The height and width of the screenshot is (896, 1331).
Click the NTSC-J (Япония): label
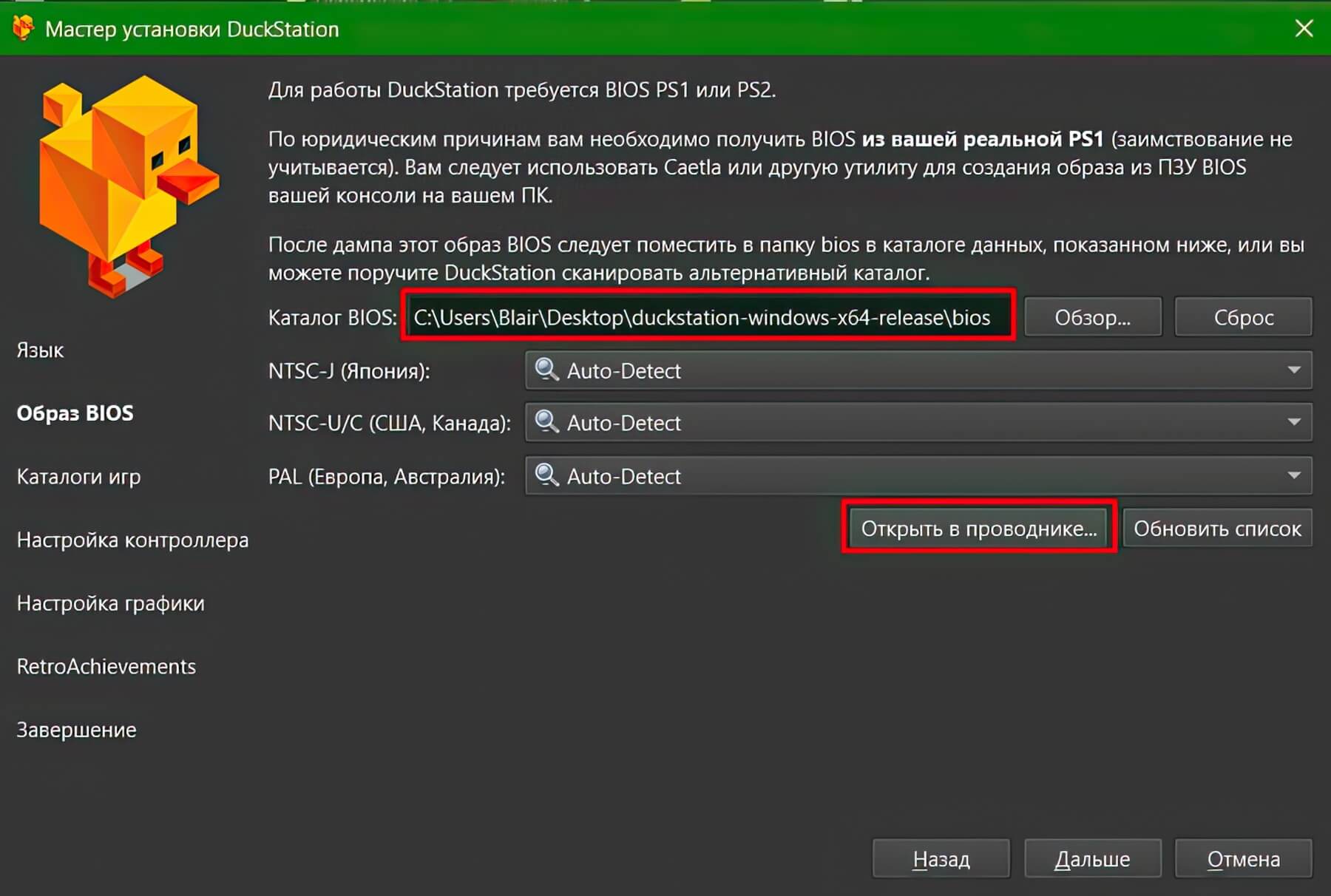349,370
